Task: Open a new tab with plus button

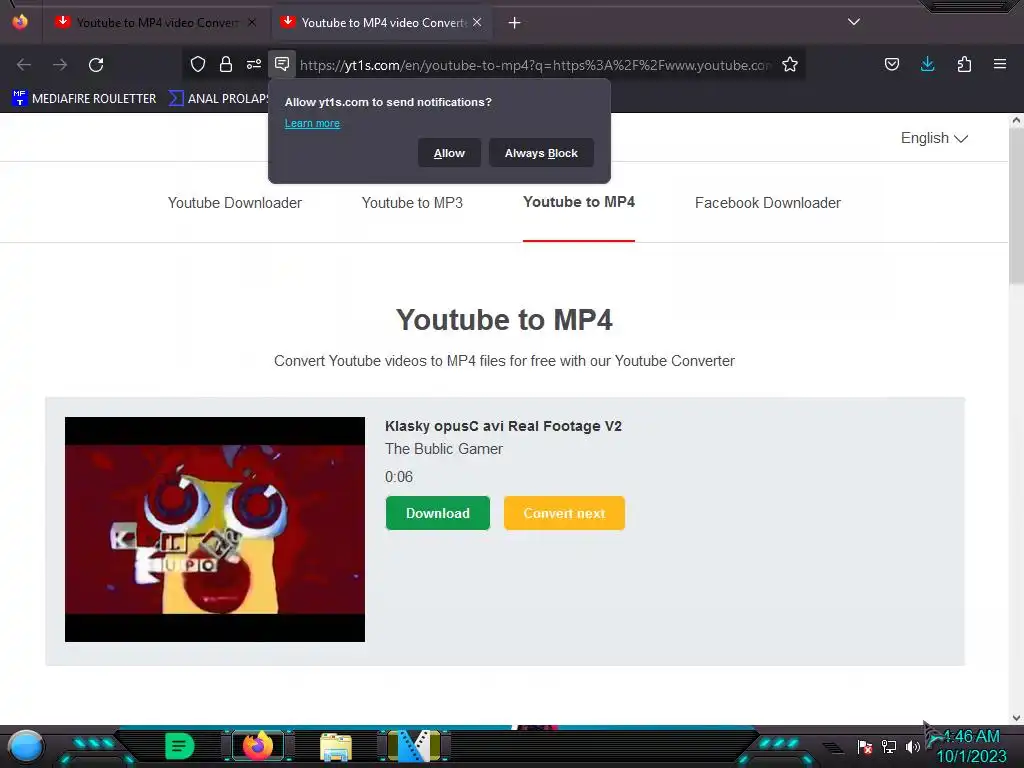Action: 515,23
